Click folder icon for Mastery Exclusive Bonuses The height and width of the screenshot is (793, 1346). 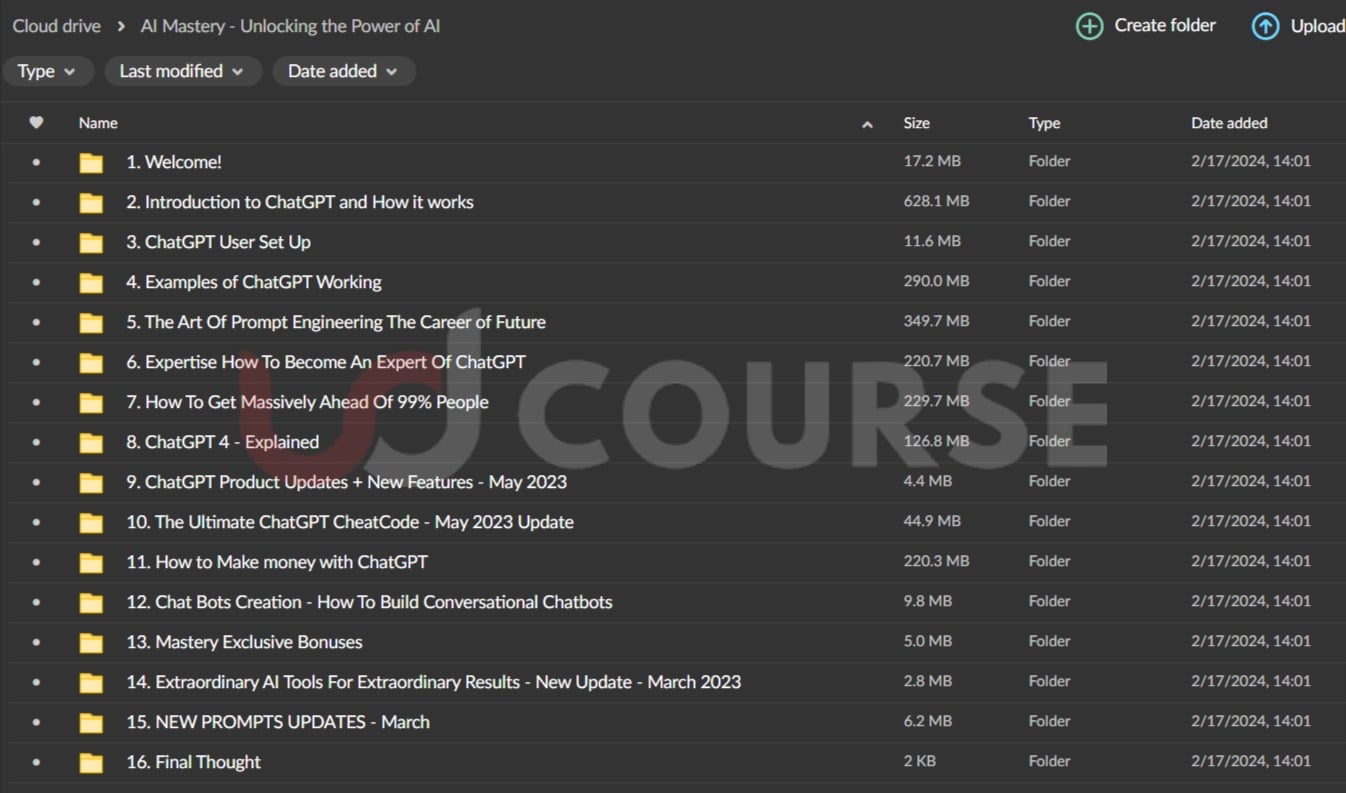(x=91, y=642)
